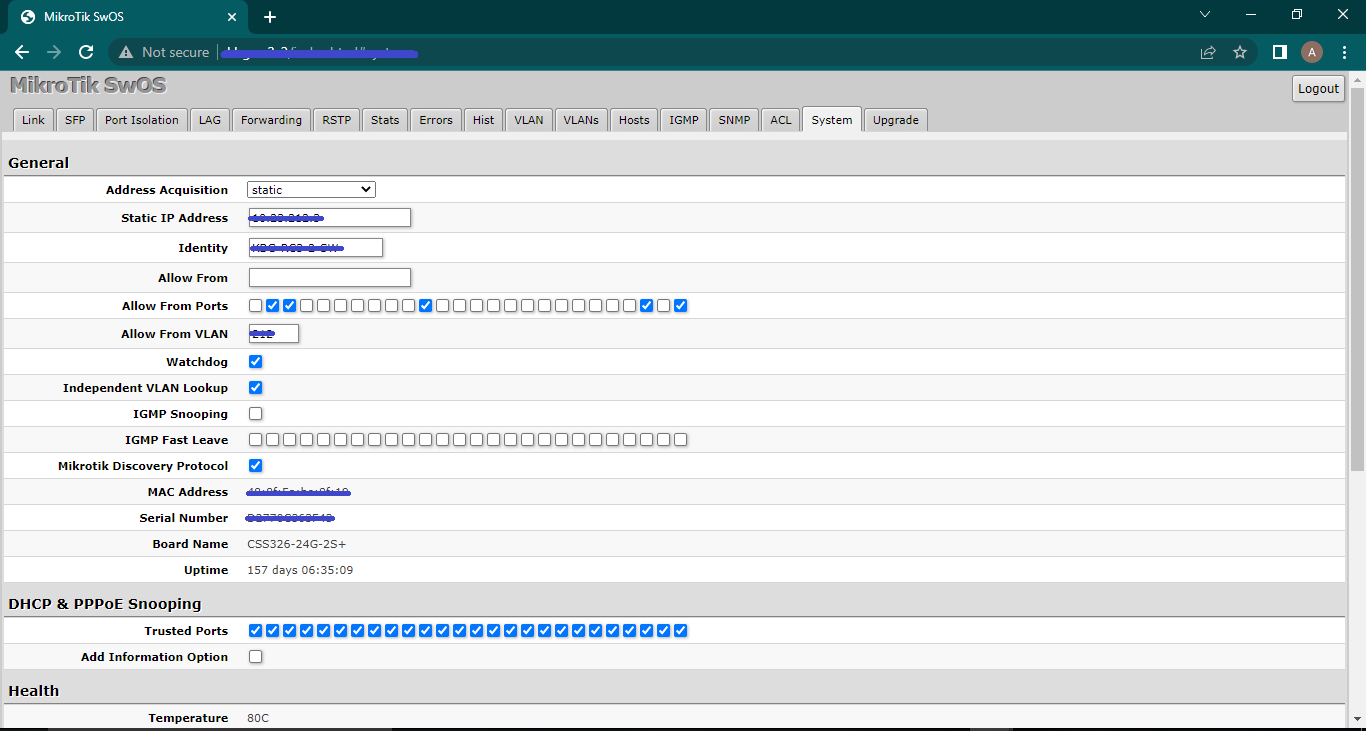This screenshot has width=1366, height=731.
Task: Open the Chrome tab search chevron
Action: click(x=1205, y=15)
